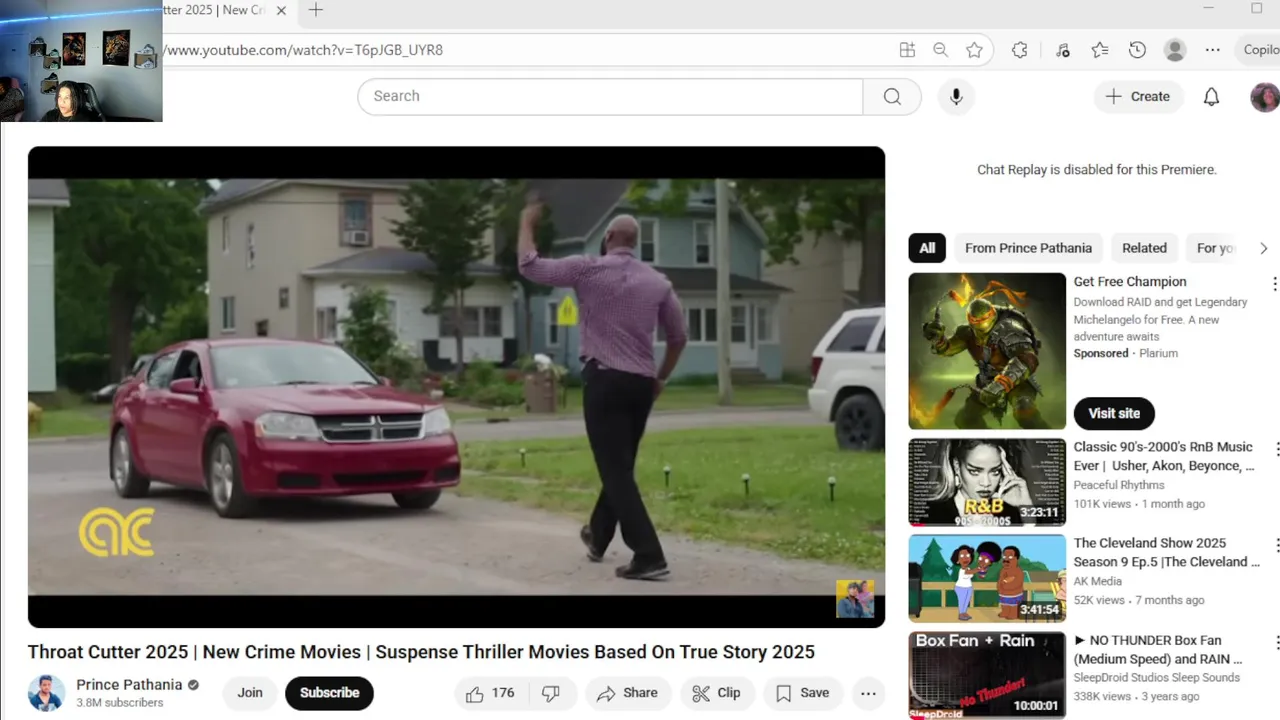Expand chips with the right arrow
This screenshot has width=1280, height=720.
(x=1263, y=248)
